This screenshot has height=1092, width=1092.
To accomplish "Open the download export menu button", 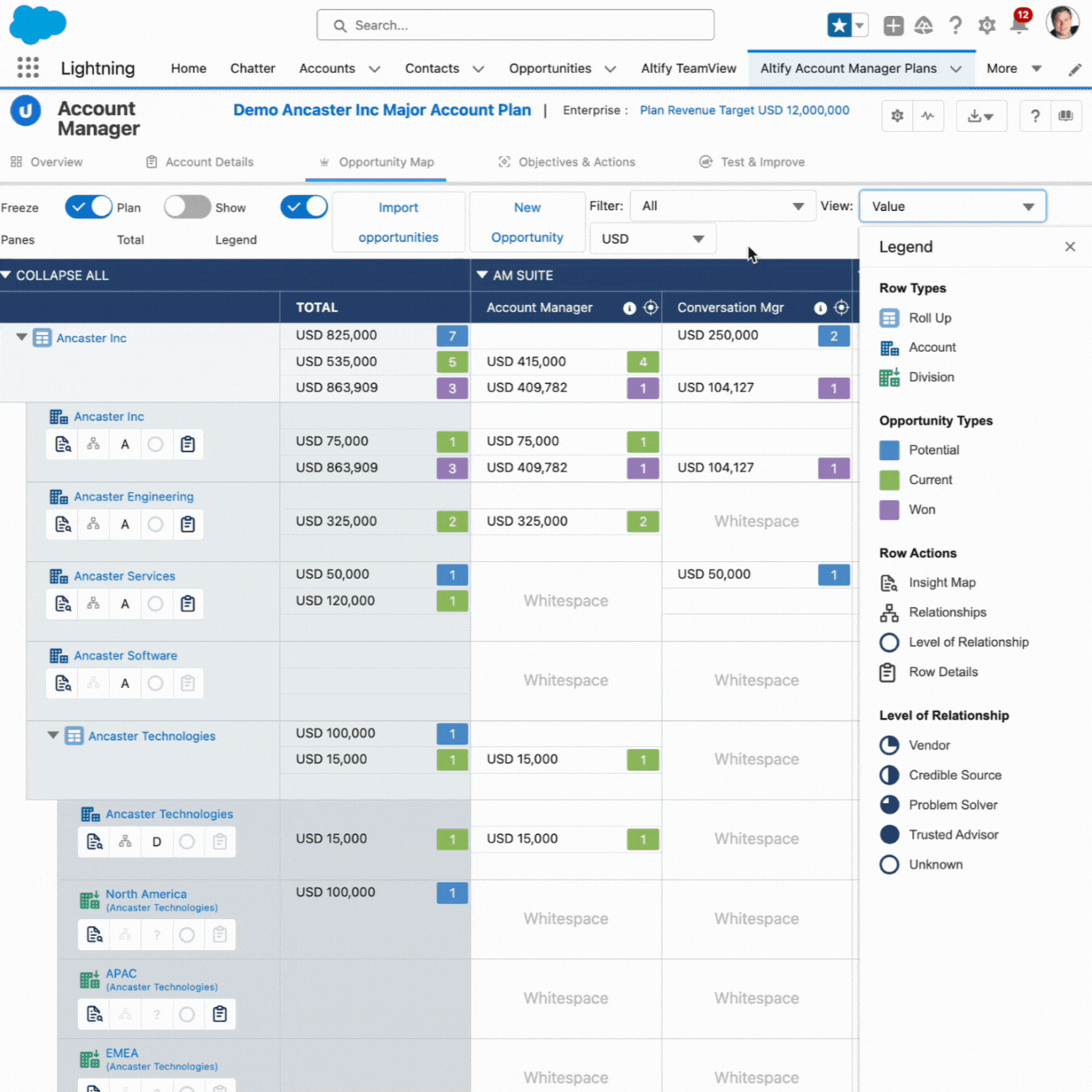I will click(980, 116).
